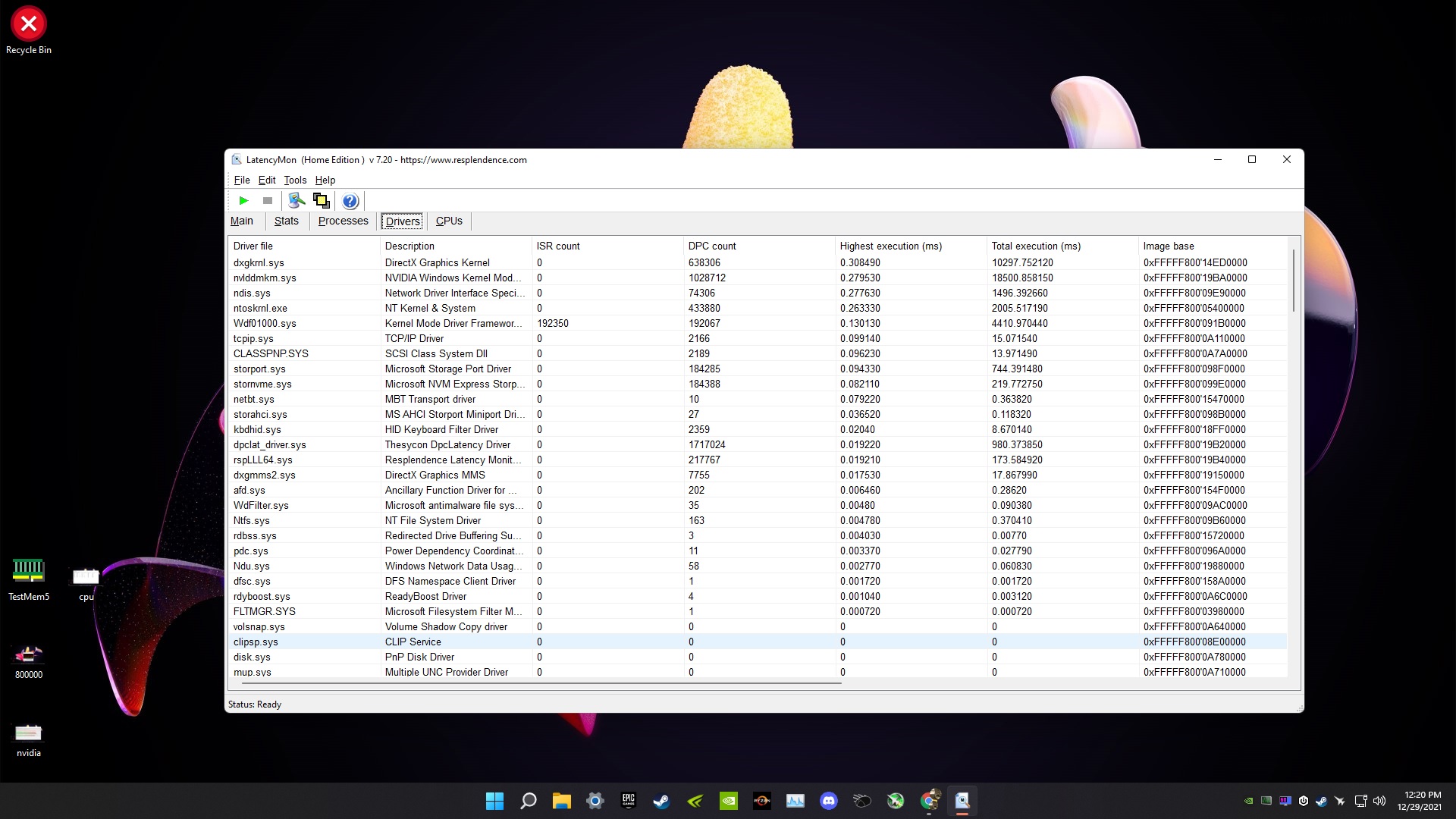Open the options icon with monitor and pencil
The width and height of the screenshot is (1456, 819).
(x=297, y=201)
